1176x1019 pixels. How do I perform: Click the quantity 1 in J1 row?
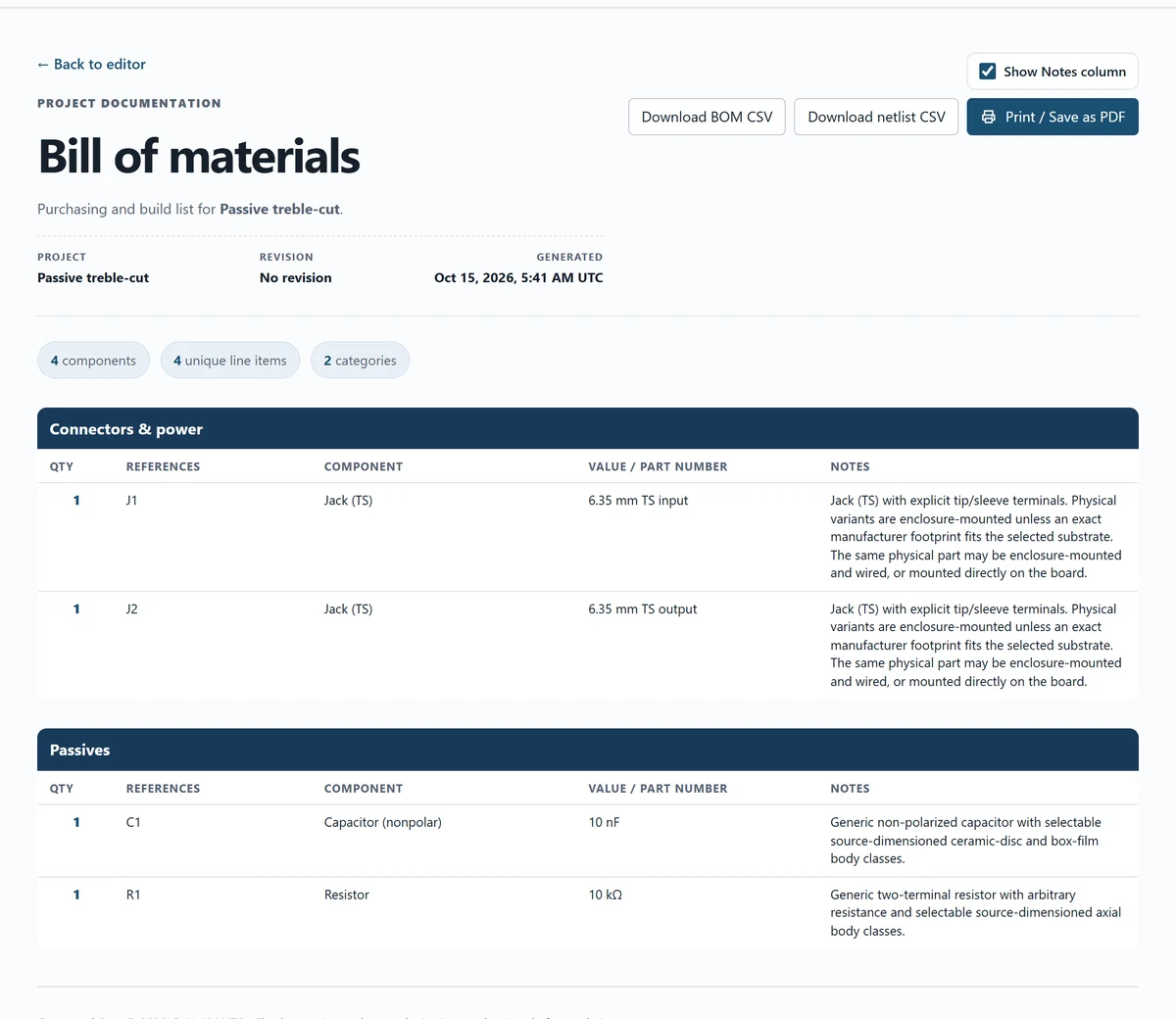pyautogui.click(x=76, y=501)
